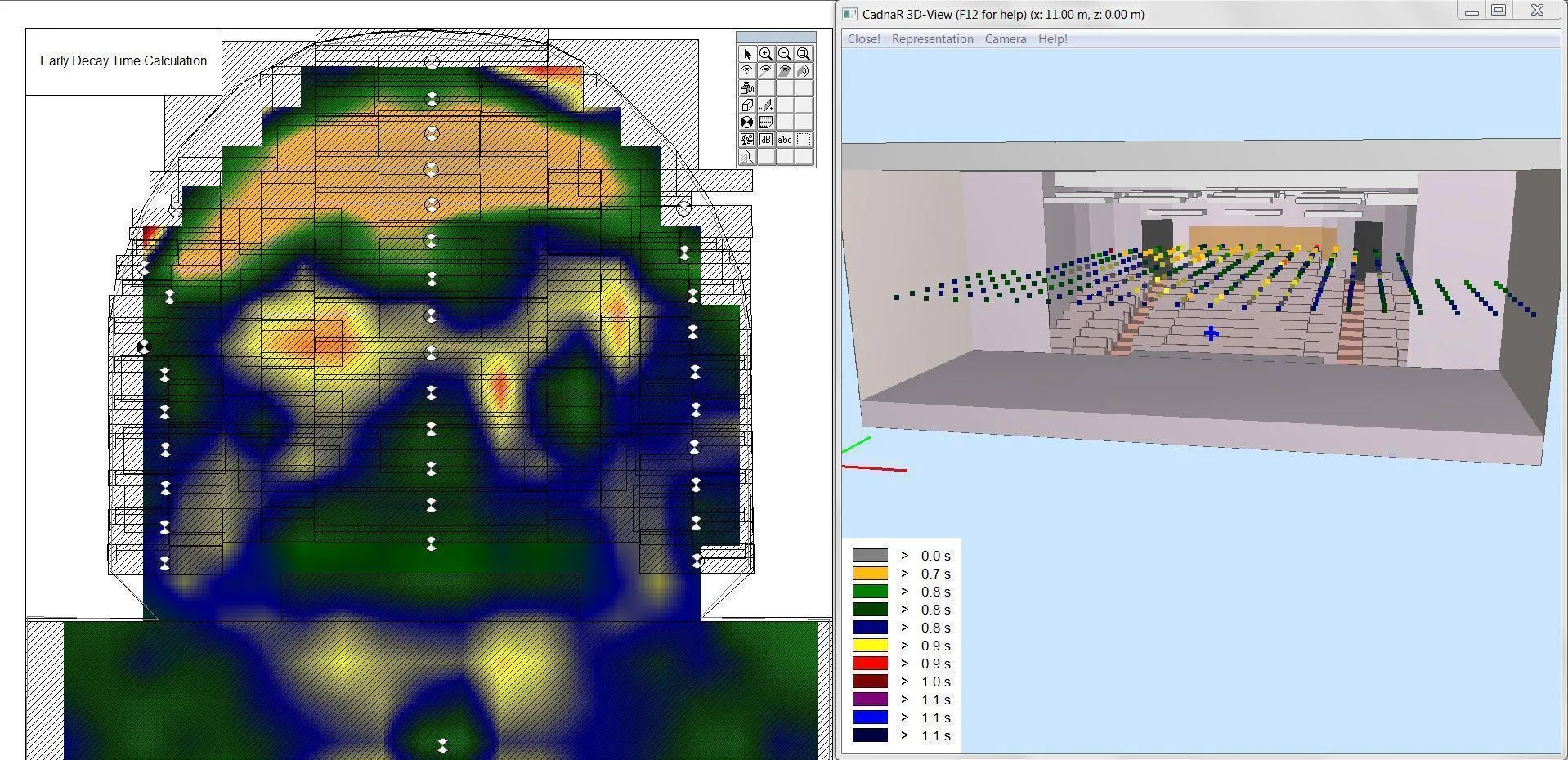Image resolution: width=1568 pixels, height=760 pixels.
Task: Open the Camera menu
Action: point(1005,39)
